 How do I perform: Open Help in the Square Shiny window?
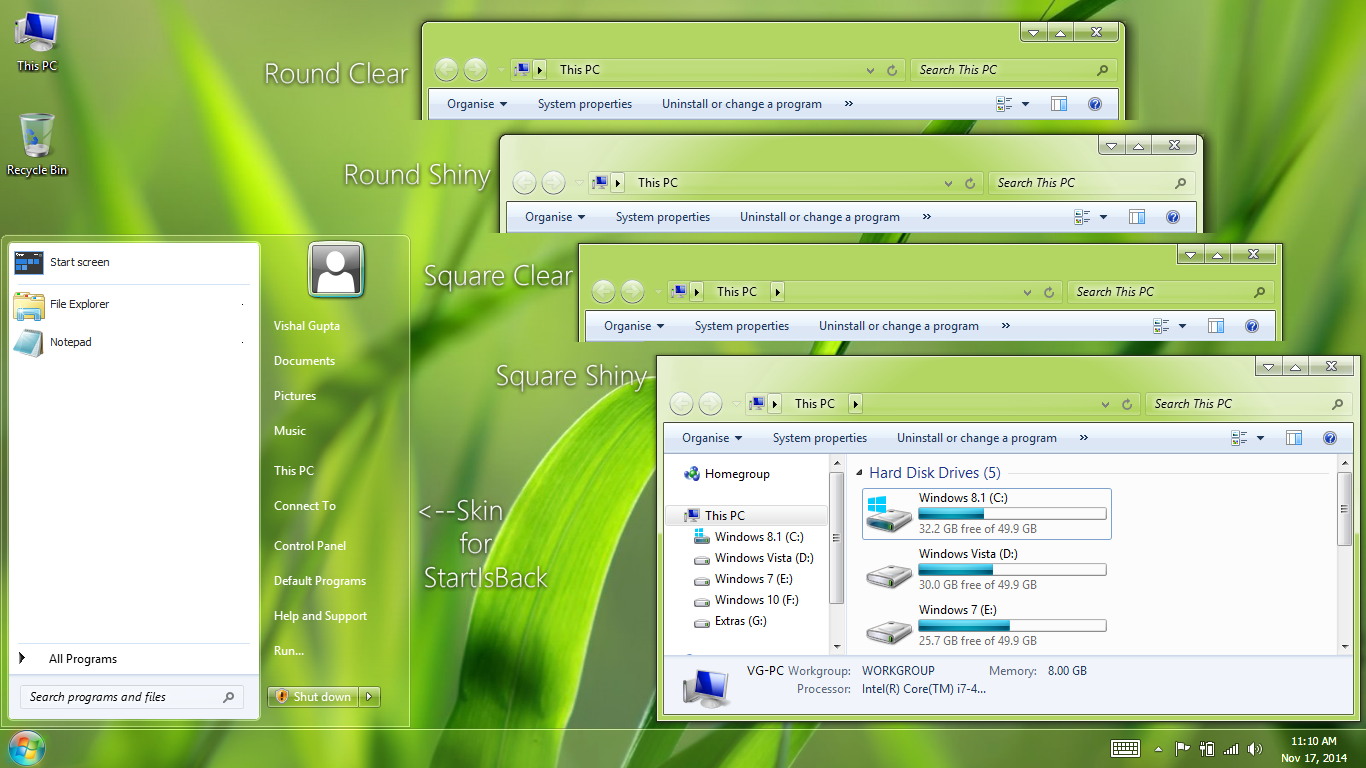[1330, 438]
